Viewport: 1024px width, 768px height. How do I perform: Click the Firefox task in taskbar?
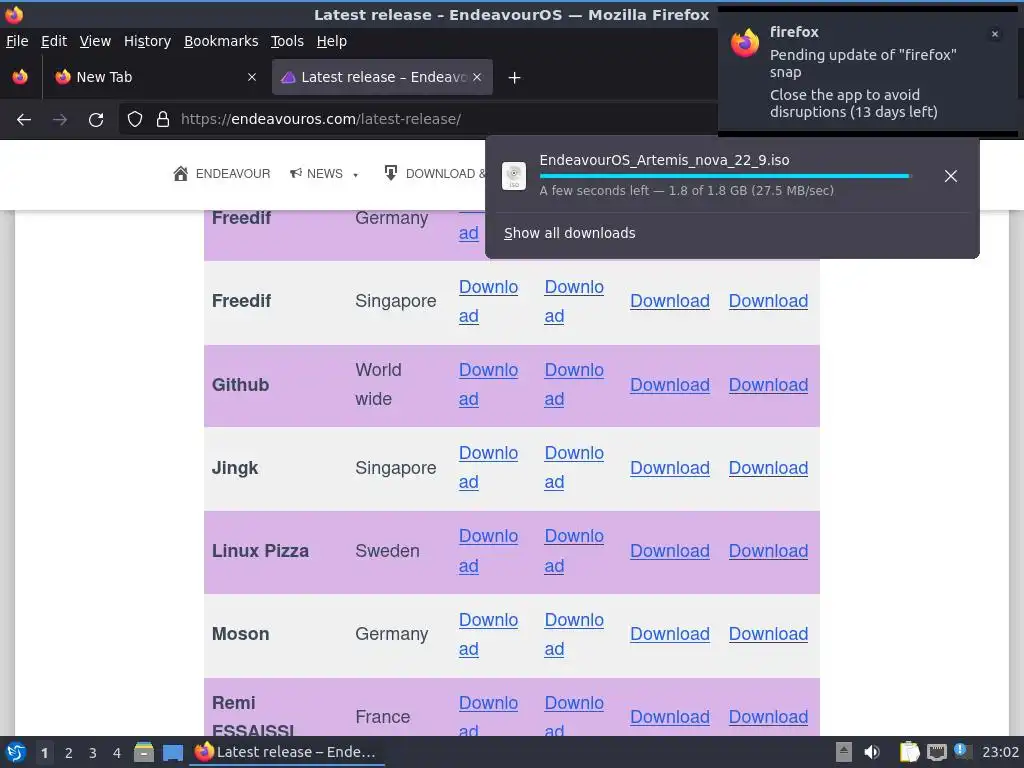[287, 752]
